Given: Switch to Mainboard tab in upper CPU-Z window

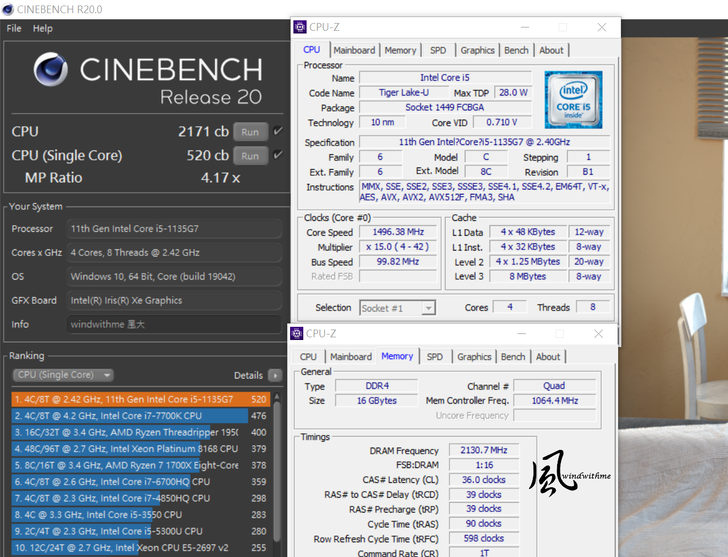Looking at the screenshot, I should pyautogui.click(x=354, y=50).
